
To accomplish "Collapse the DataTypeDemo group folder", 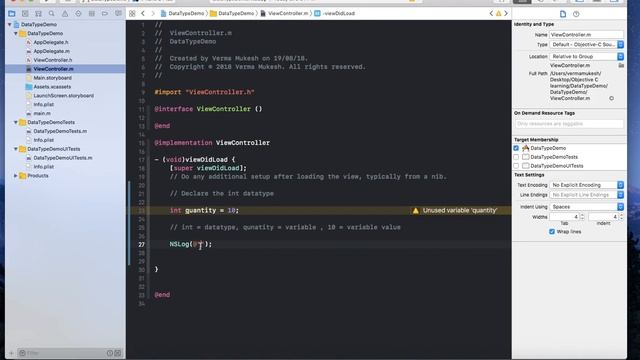I will [16, 33].
